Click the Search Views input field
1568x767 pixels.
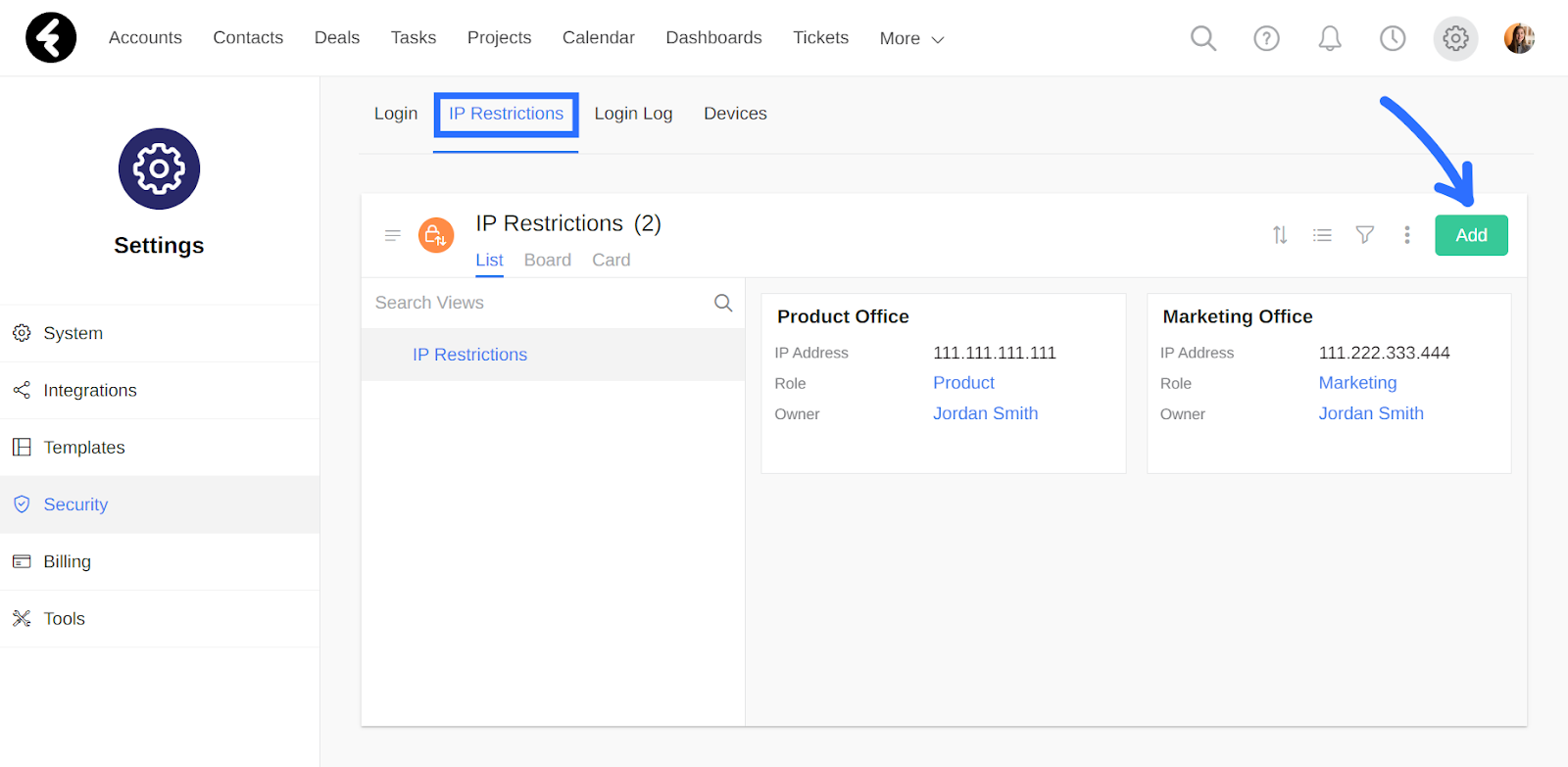554,303
